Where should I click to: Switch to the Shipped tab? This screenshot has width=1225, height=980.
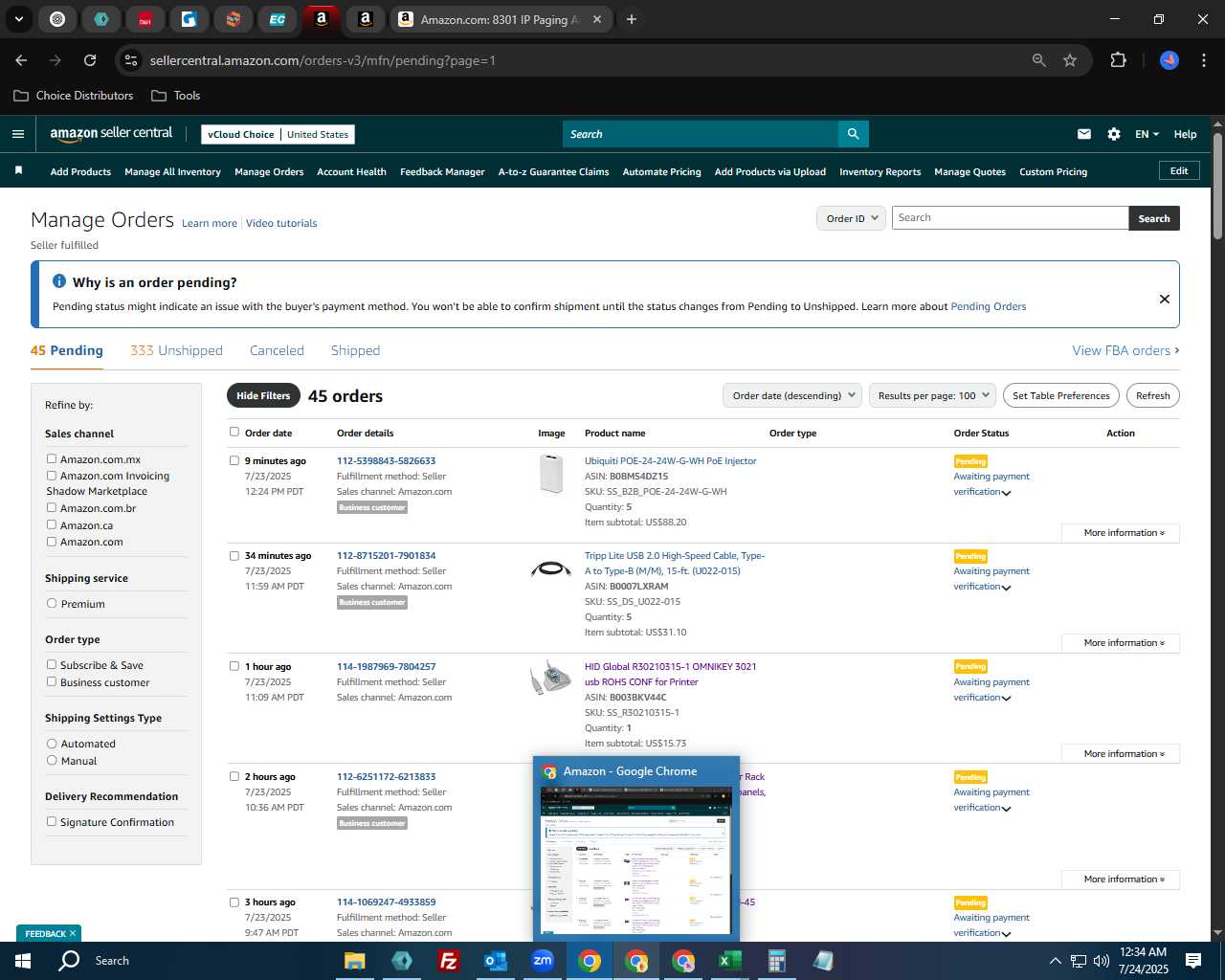tap(355, 350)
